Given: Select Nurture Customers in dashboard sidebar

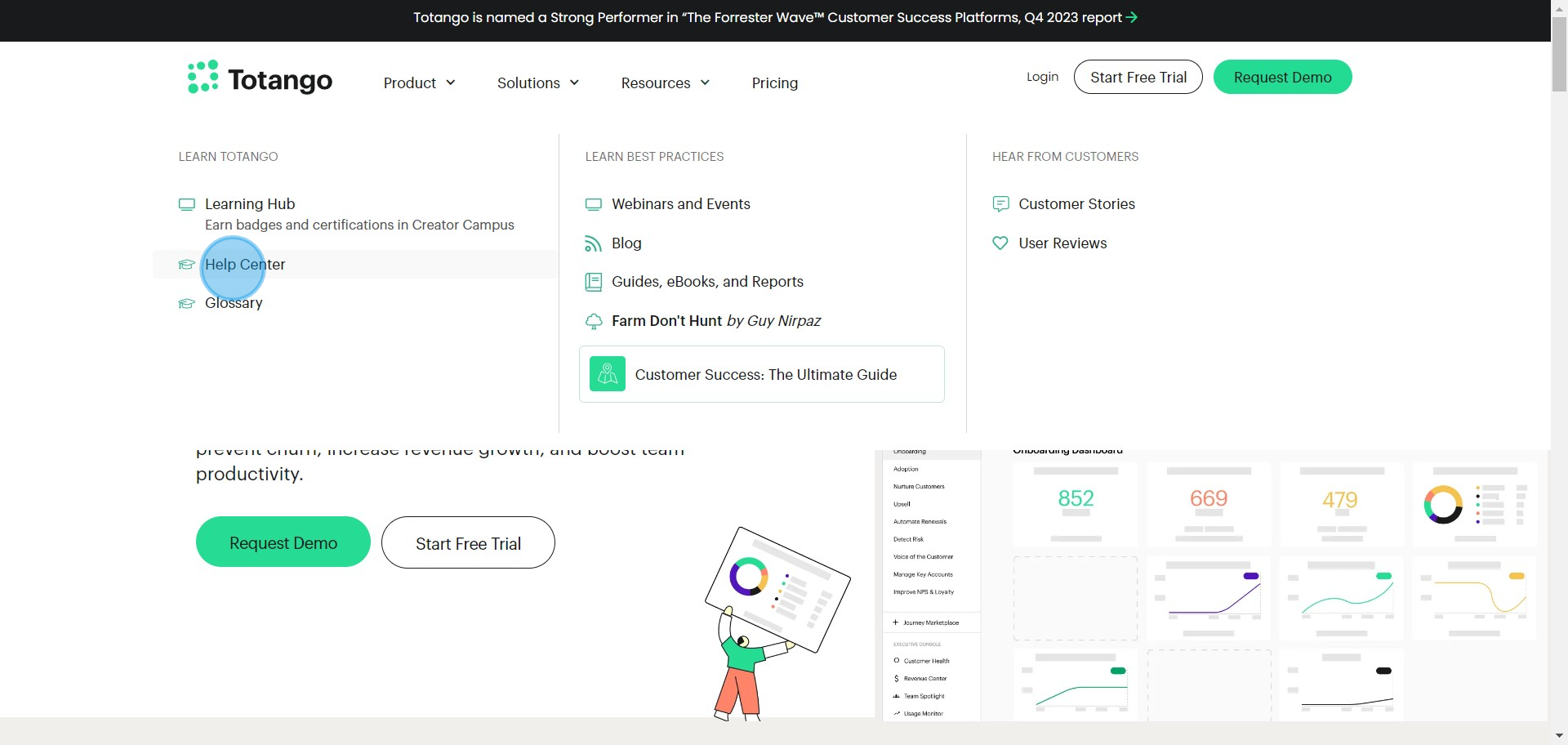Looking at the screenshot, I should tap(919, 487).
